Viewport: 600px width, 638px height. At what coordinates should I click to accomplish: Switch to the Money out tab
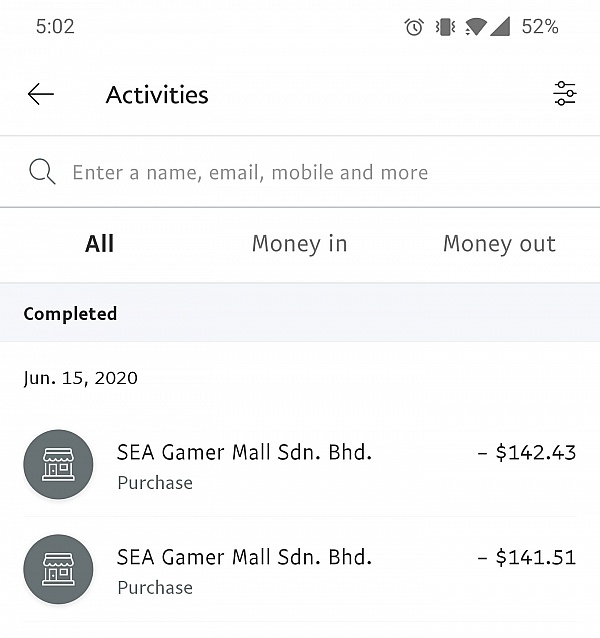pos(499,244)
